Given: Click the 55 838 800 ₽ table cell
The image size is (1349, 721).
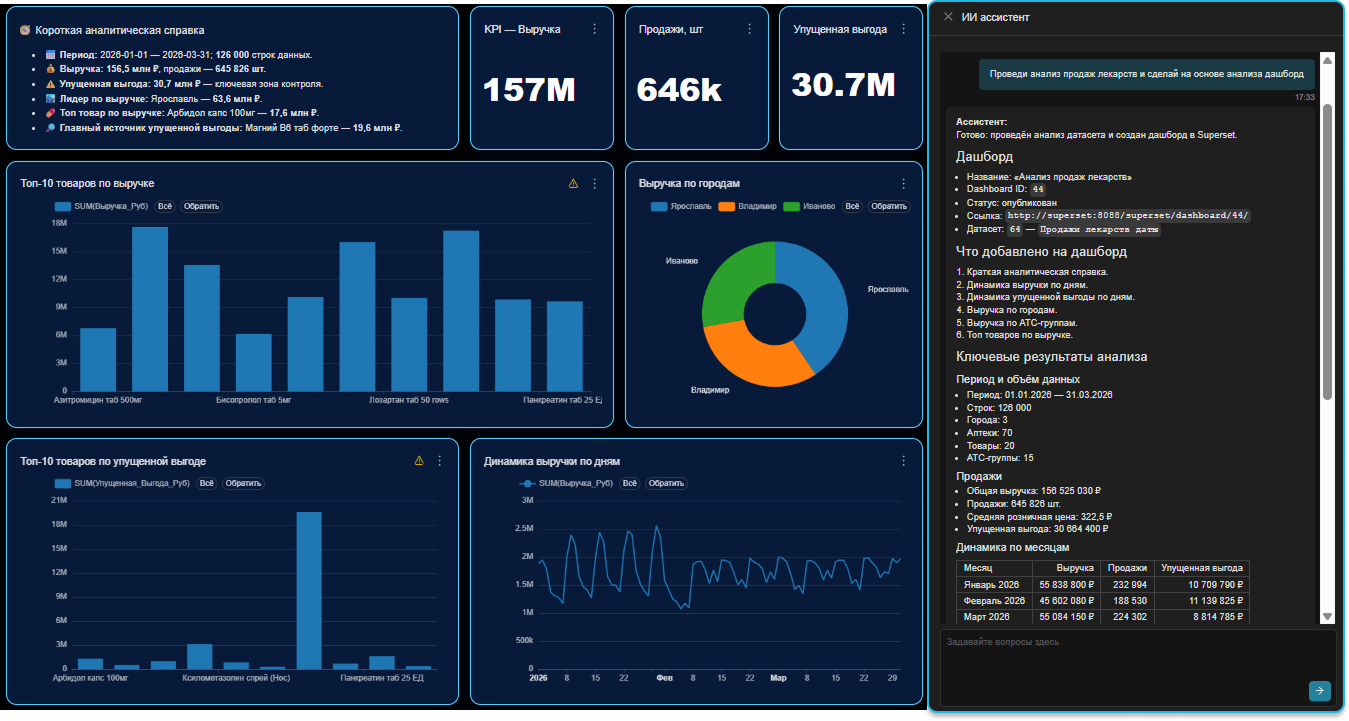Looking at the screenshot, I should 1066,584.
